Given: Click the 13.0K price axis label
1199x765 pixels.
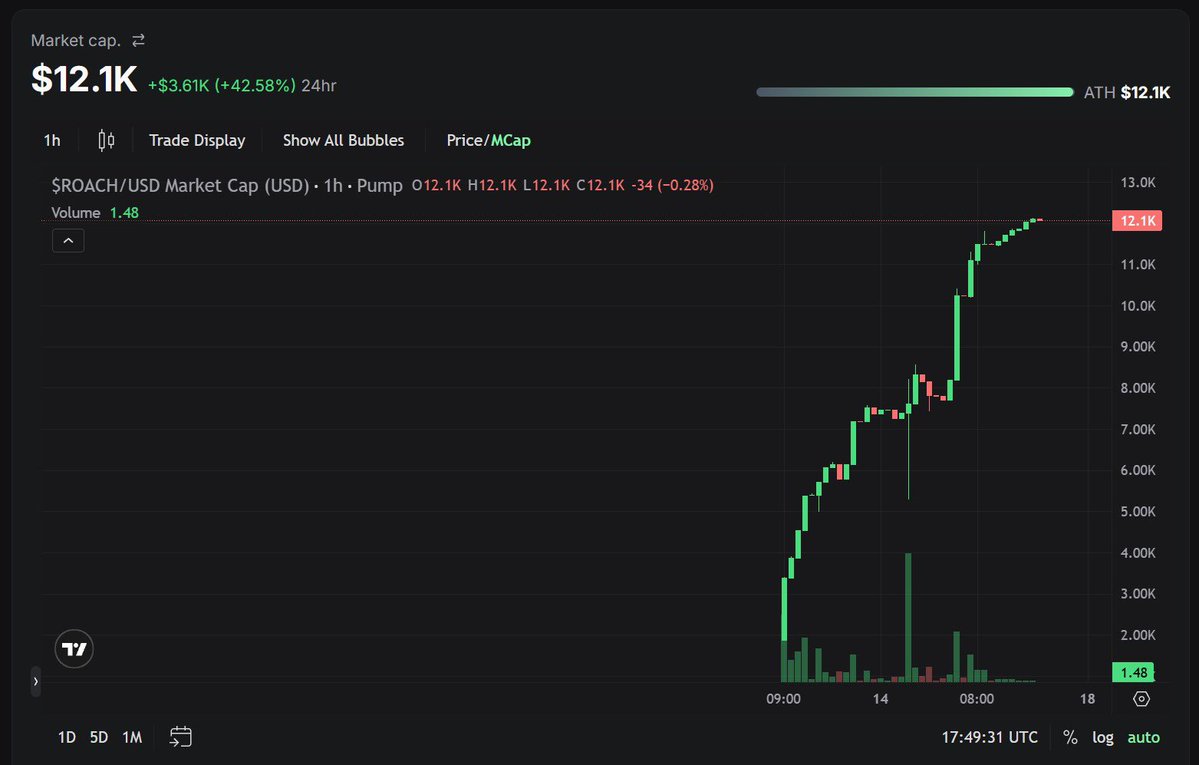Looking at the screenshot, I should pos(1138,182).
